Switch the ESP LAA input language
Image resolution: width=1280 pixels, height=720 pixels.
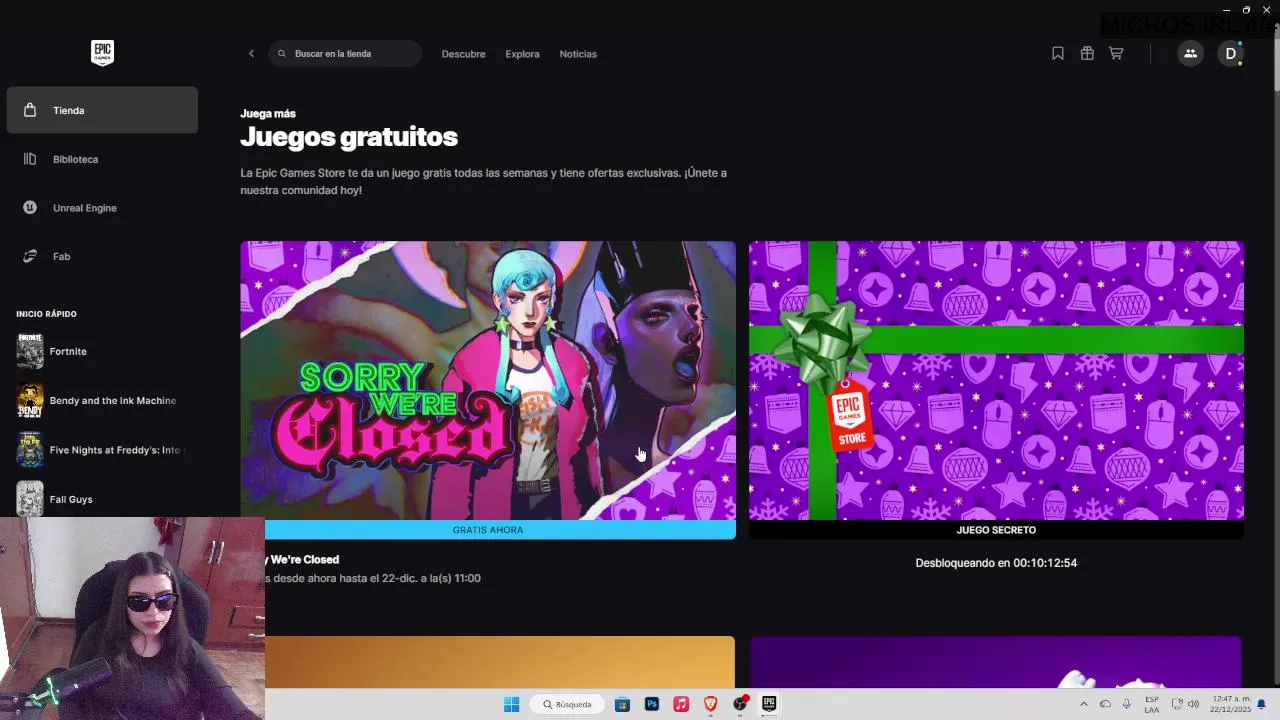click(x=1152, y=704)
